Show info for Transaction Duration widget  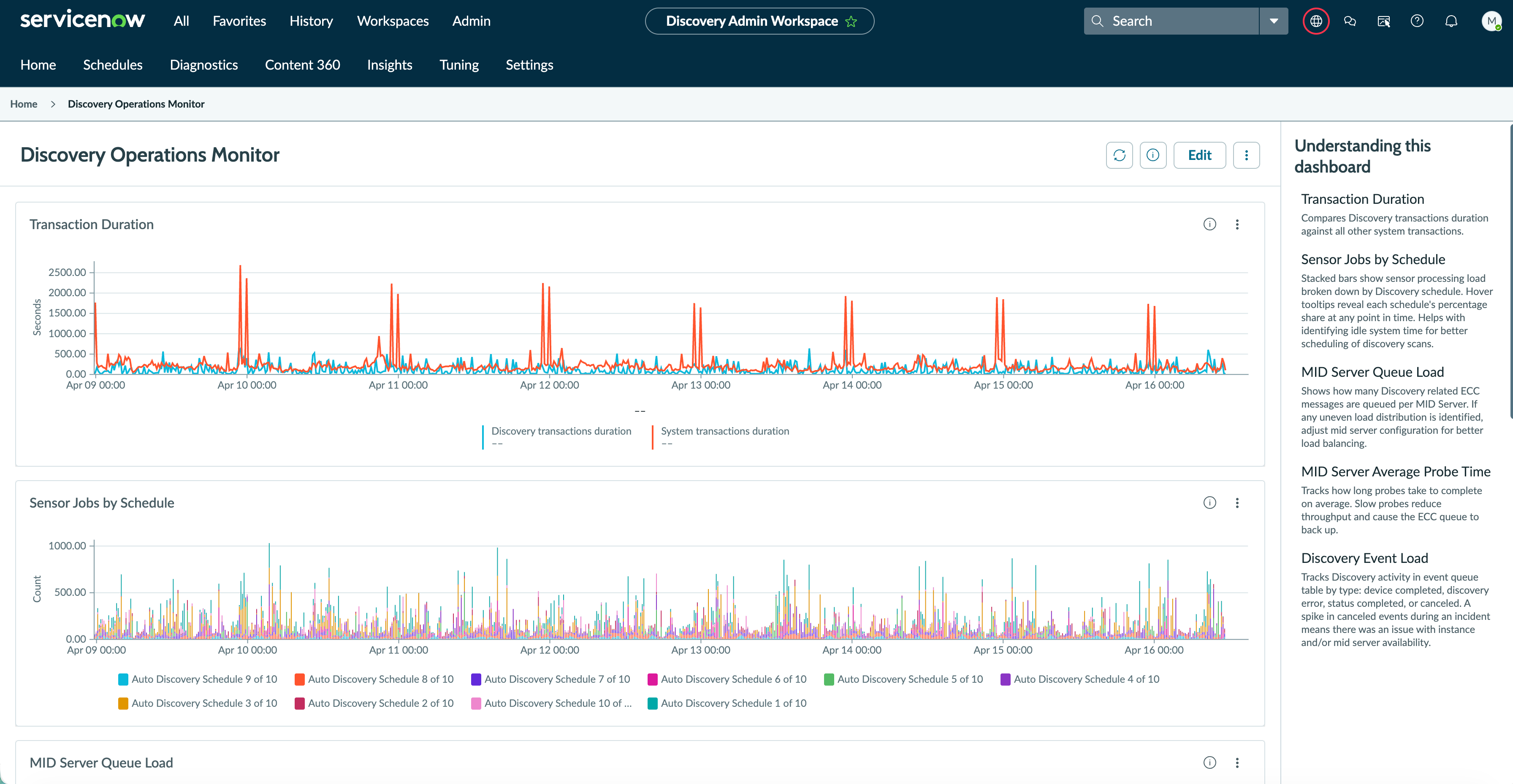click(1210, 224)
